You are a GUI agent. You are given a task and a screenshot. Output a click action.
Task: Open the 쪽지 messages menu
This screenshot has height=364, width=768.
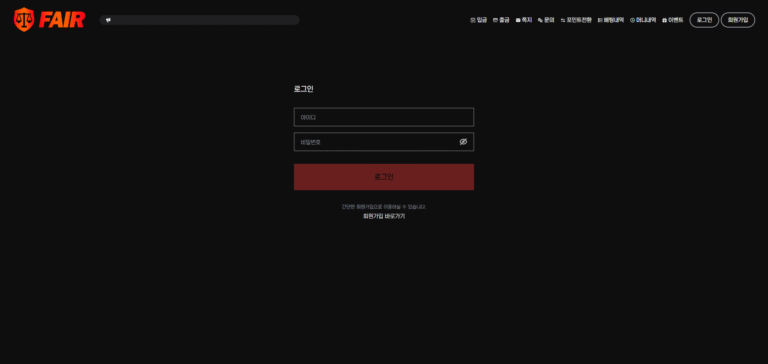(x=524, y=20)
